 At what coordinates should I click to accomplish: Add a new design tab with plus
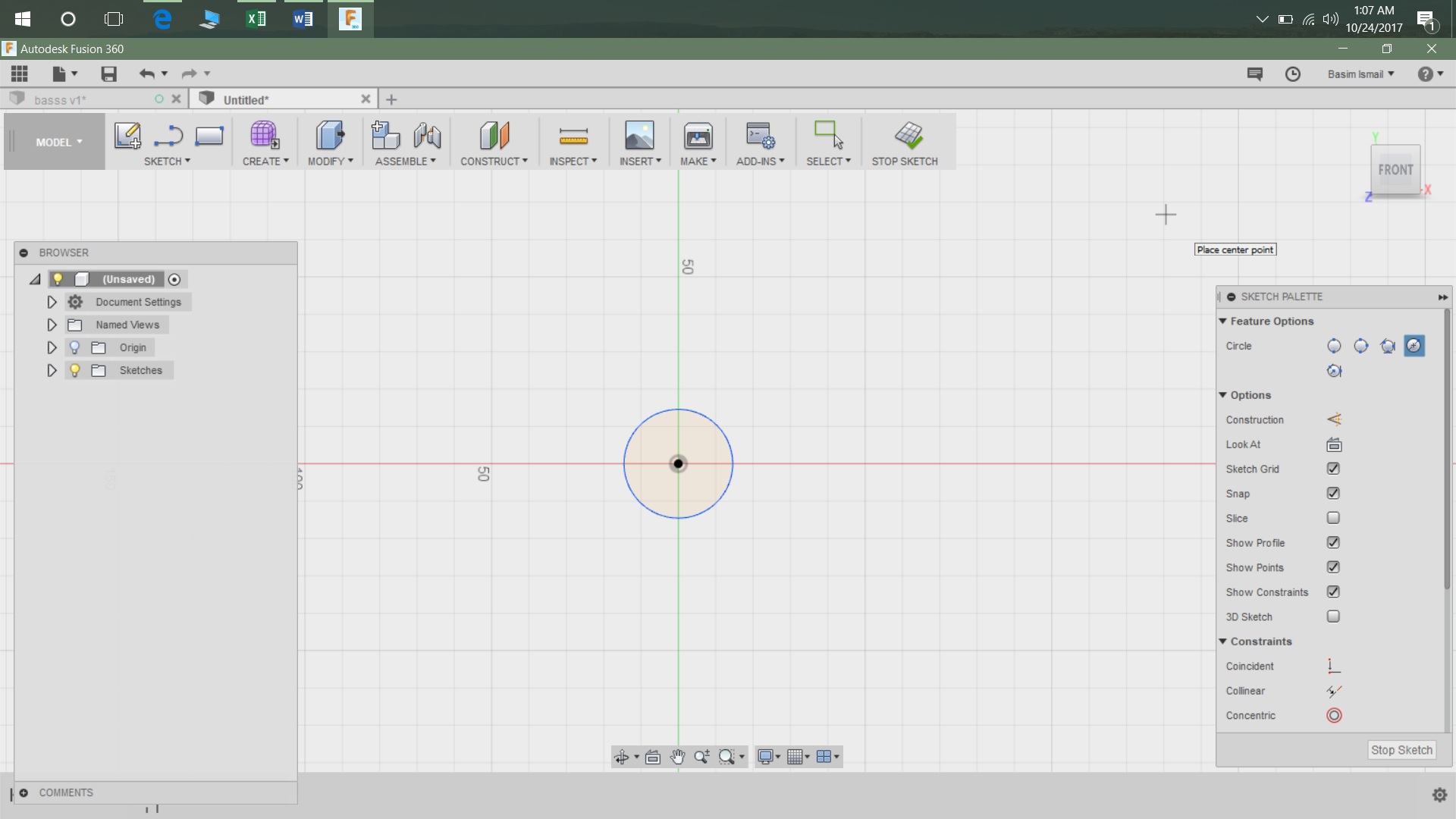pos(391,99)
